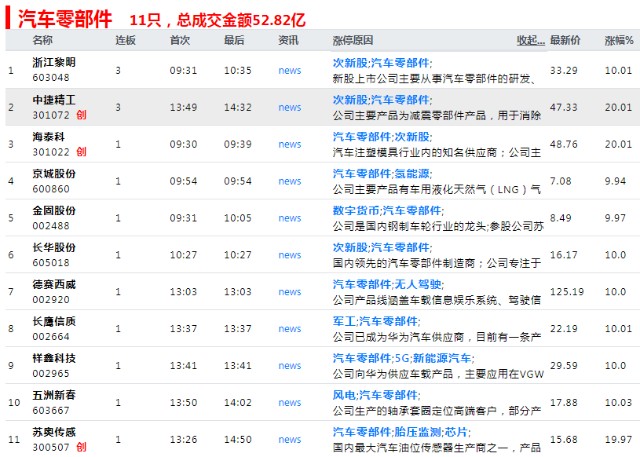The width and height of the screenshot is (640, 457).
Task: Click stock code 603667
Action: (x=51, y=410)
